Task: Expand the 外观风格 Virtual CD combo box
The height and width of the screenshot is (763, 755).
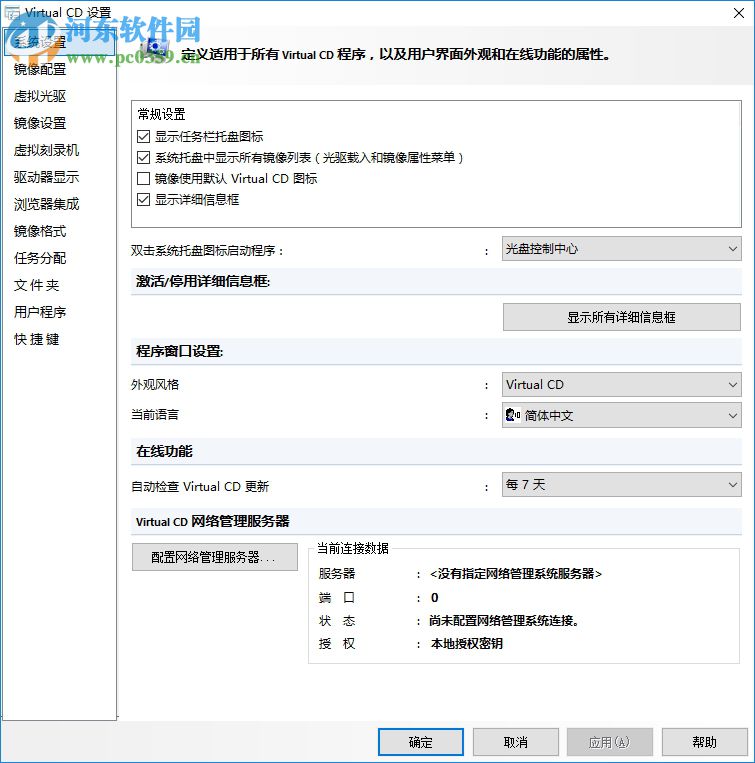Action: 622,385
